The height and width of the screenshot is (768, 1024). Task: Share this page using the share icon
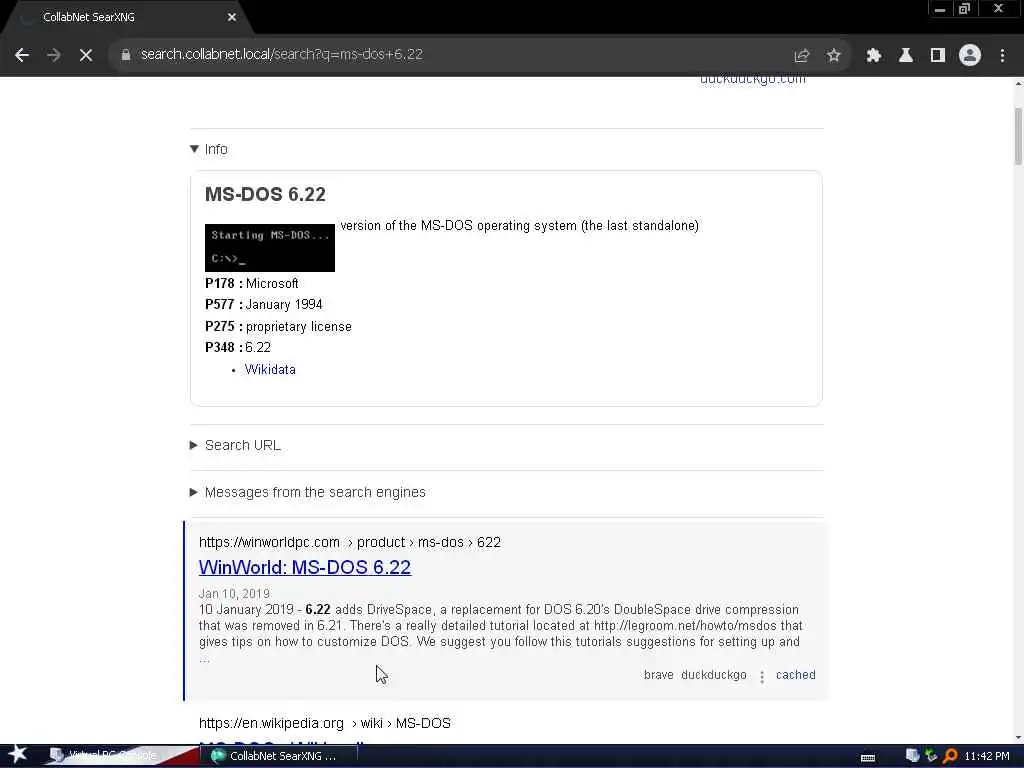[801, 55]
